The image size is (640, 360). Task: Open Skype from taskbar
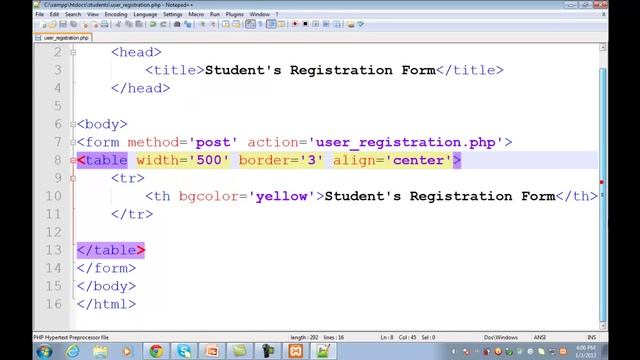[184, 351]
